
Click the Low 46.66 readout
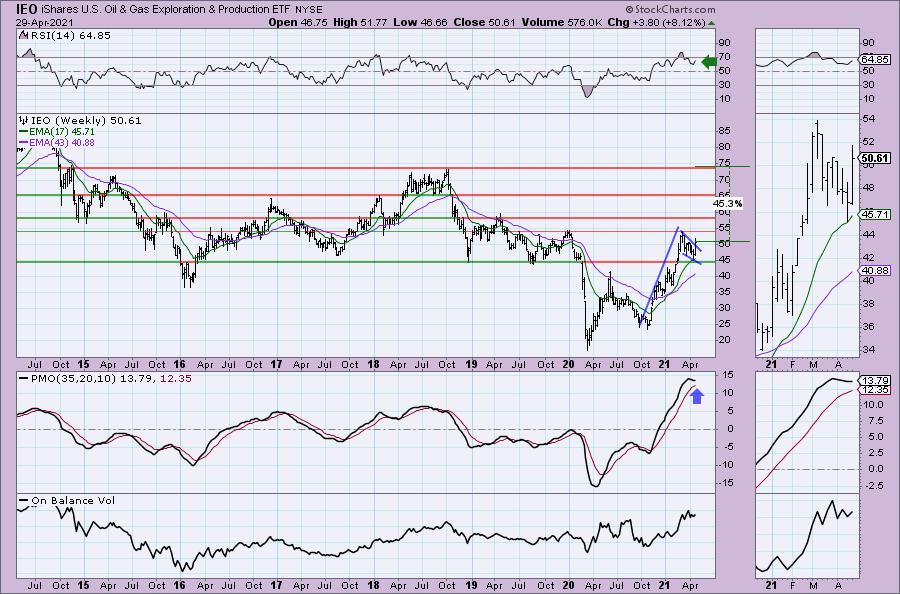coord(420,22)
